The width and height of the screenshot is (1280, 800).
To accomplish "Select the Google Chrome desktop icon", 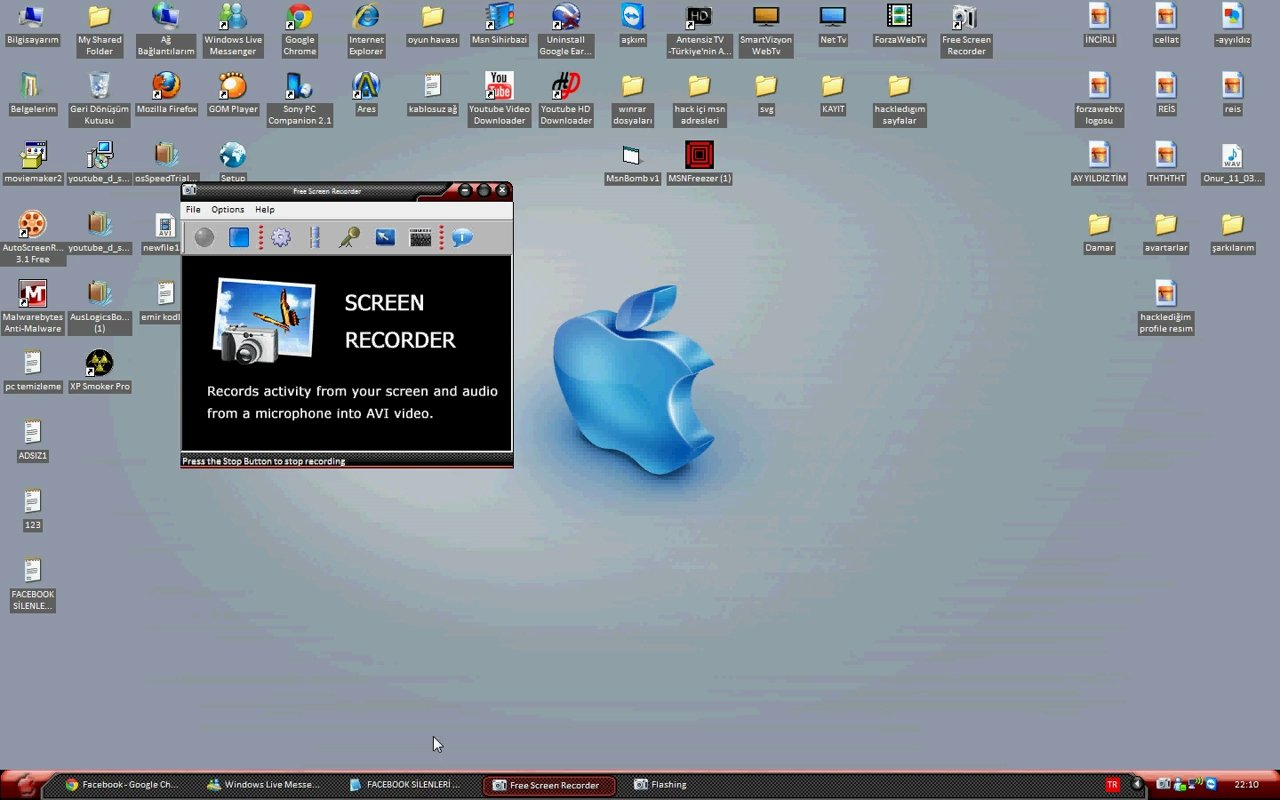I will (299, 30).
